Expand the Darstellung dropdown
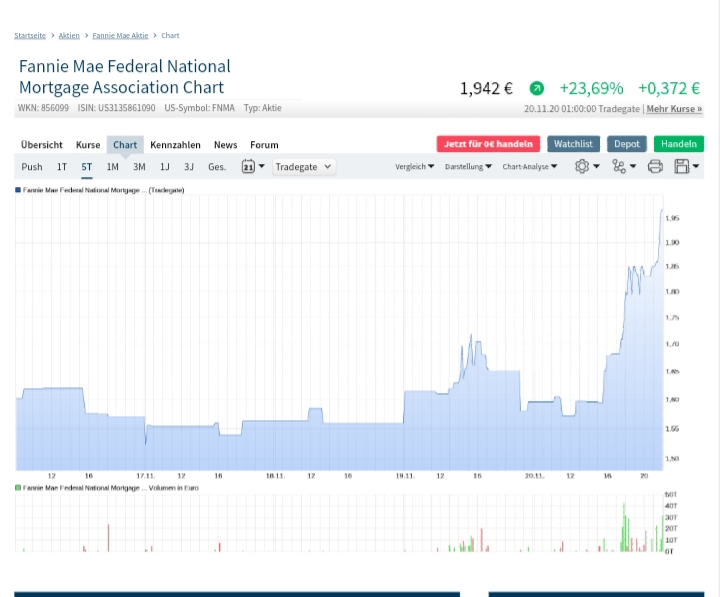 pos(468,167)
